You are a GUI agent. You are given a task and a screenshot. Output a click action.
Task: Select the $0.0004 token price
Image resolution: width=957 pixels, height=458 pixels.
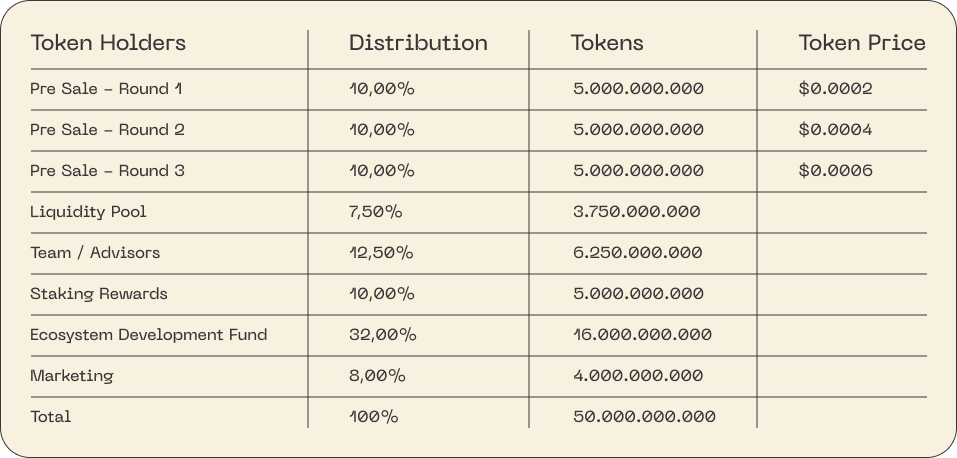pyautogui.click(x=836, y=130)
